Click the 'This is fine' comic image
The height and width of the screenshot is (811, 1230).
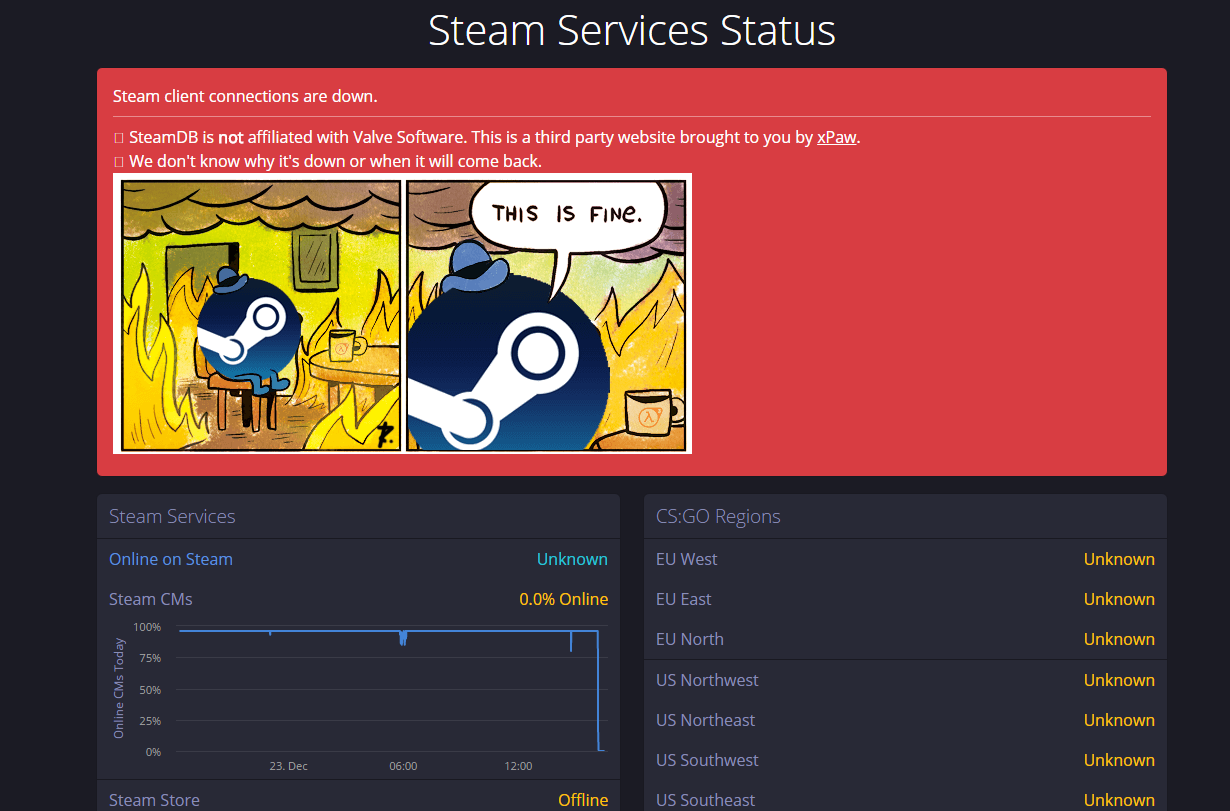(x=403, y=313)
